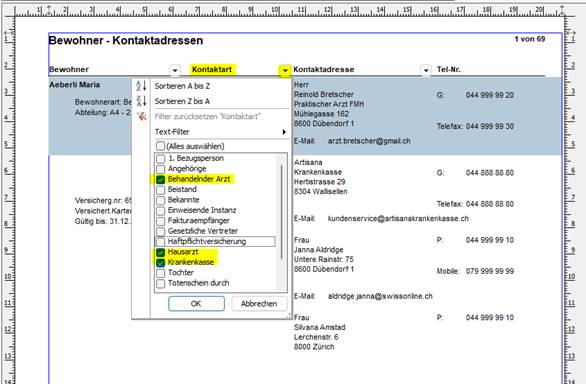Viewport: 586px width, 384px height.
Task: Click the sort Z to A icon
Action: click(141, 101)
